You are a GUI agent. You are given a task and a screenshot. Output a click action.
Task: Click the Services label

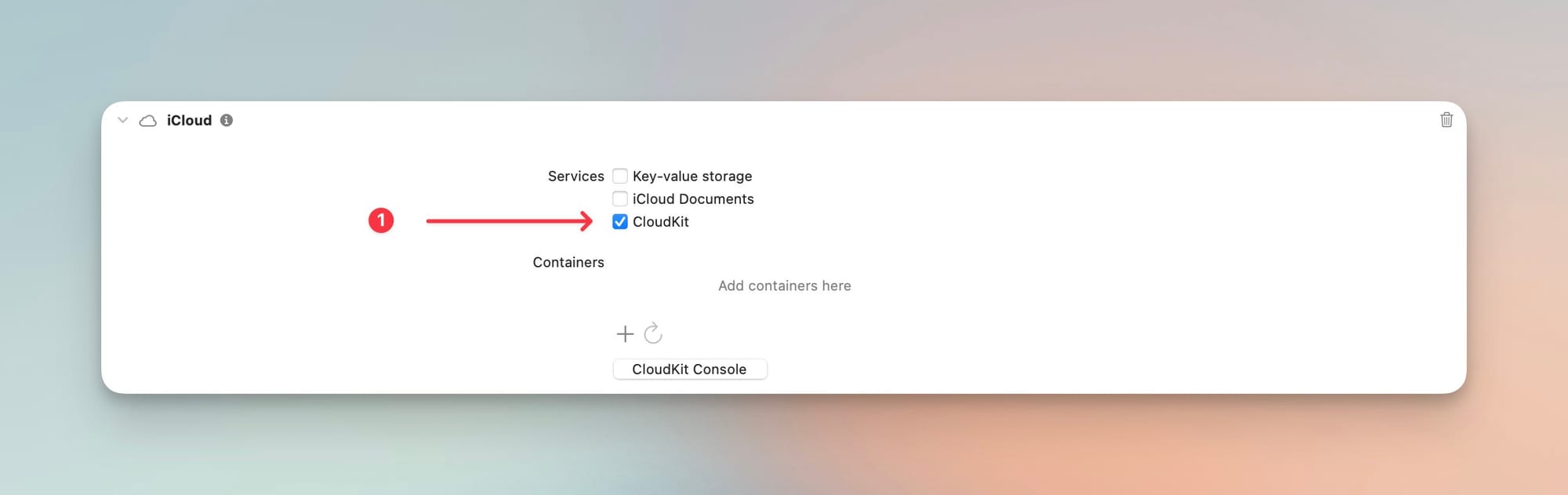coord(575,176)
